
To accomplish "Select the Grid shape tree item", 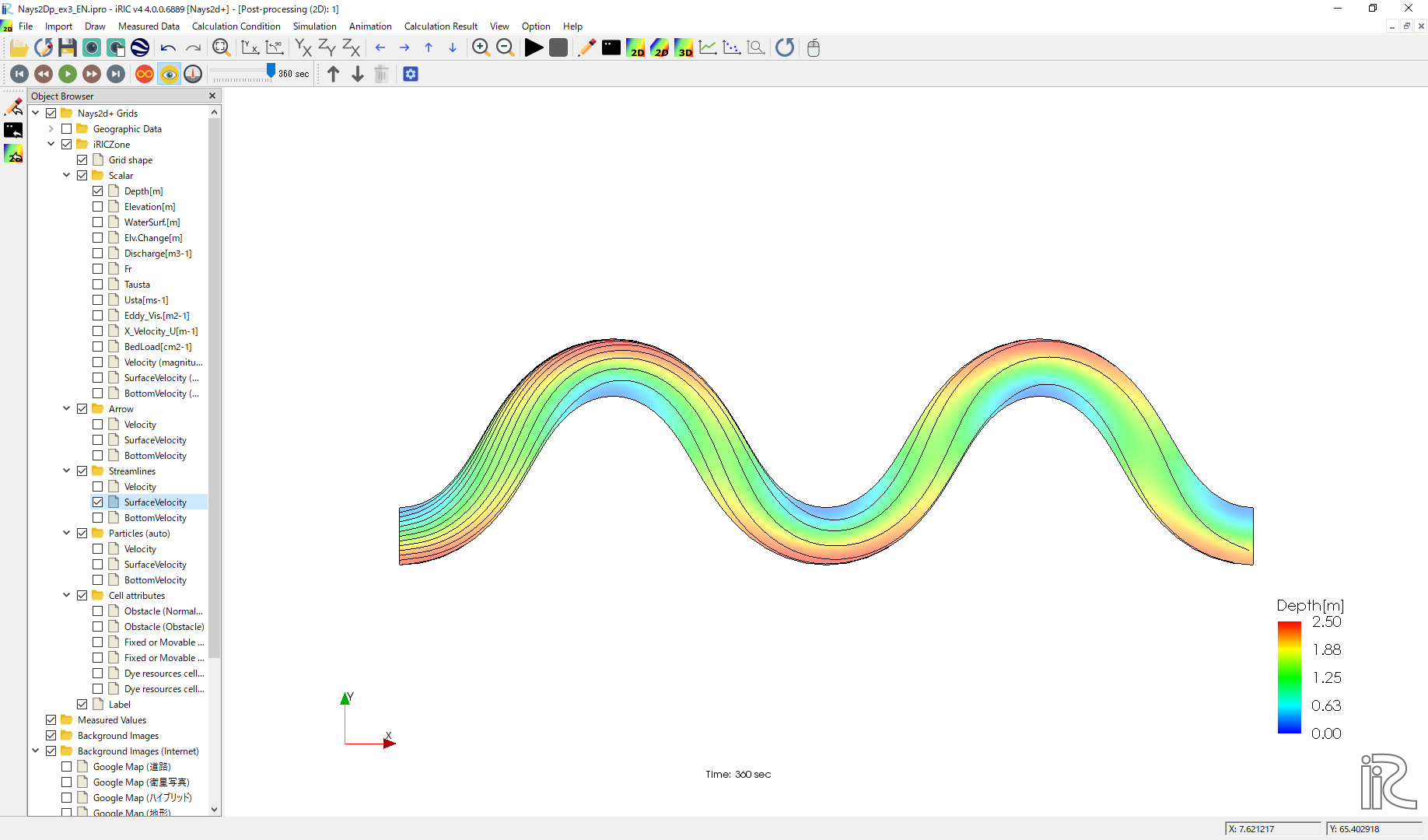I will pos(130,160).
